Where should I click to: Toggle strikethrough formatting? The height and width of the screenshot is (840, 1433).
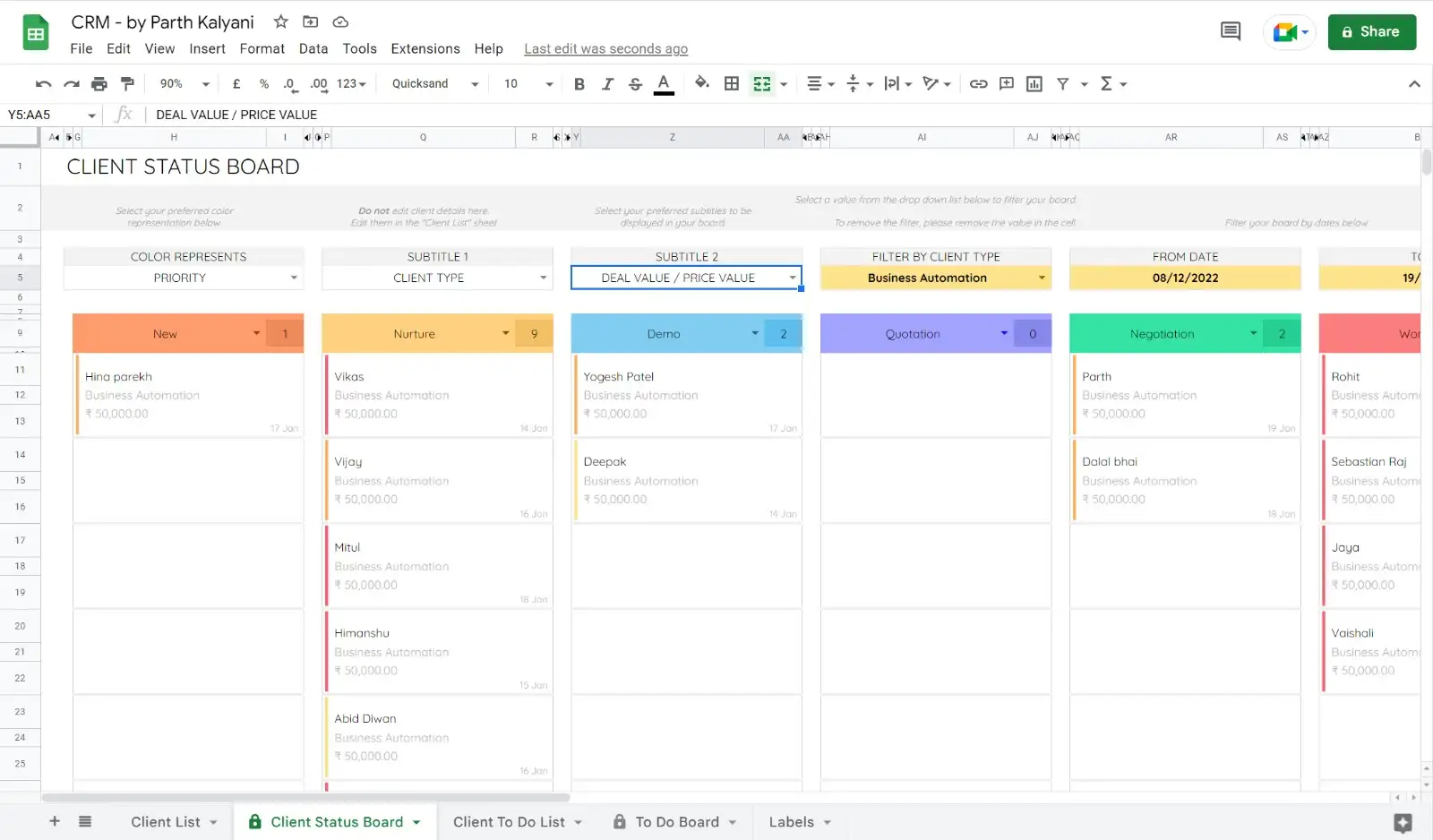(635, 84)
